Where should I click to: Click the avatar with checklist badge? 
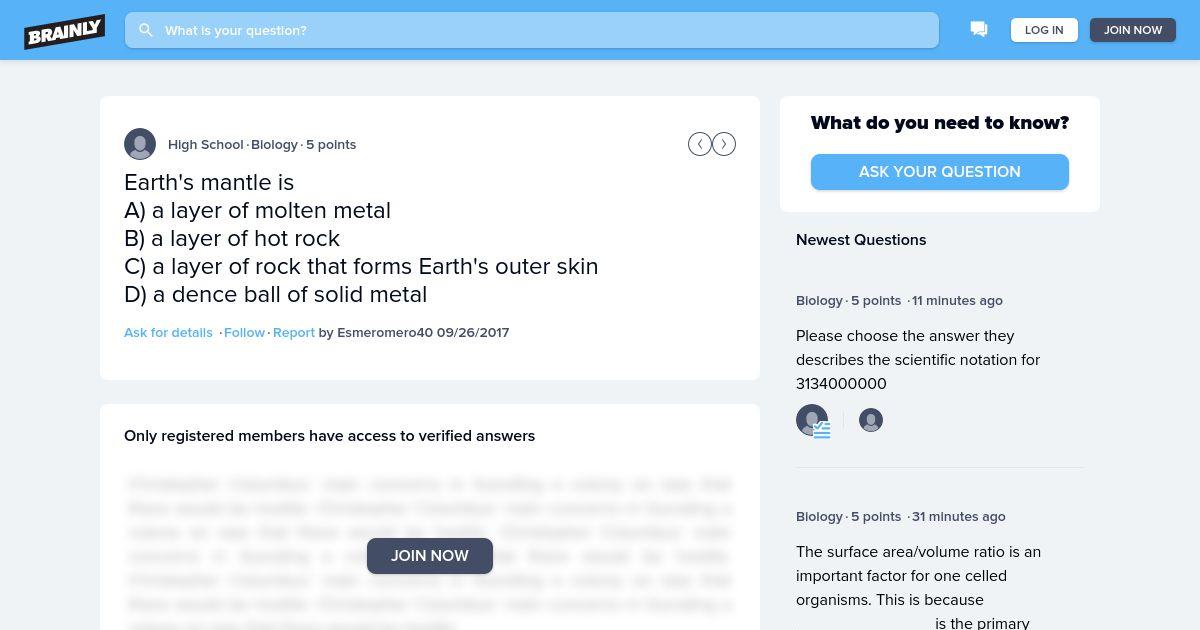pyautogui.click(x=813, y=421)
